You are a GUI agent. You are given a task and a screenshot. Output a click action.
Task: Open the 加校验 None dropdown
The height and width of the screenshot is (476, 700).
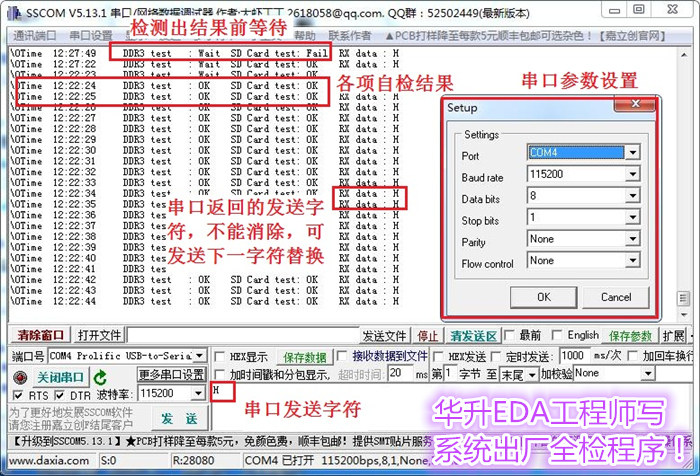point(648,373)
